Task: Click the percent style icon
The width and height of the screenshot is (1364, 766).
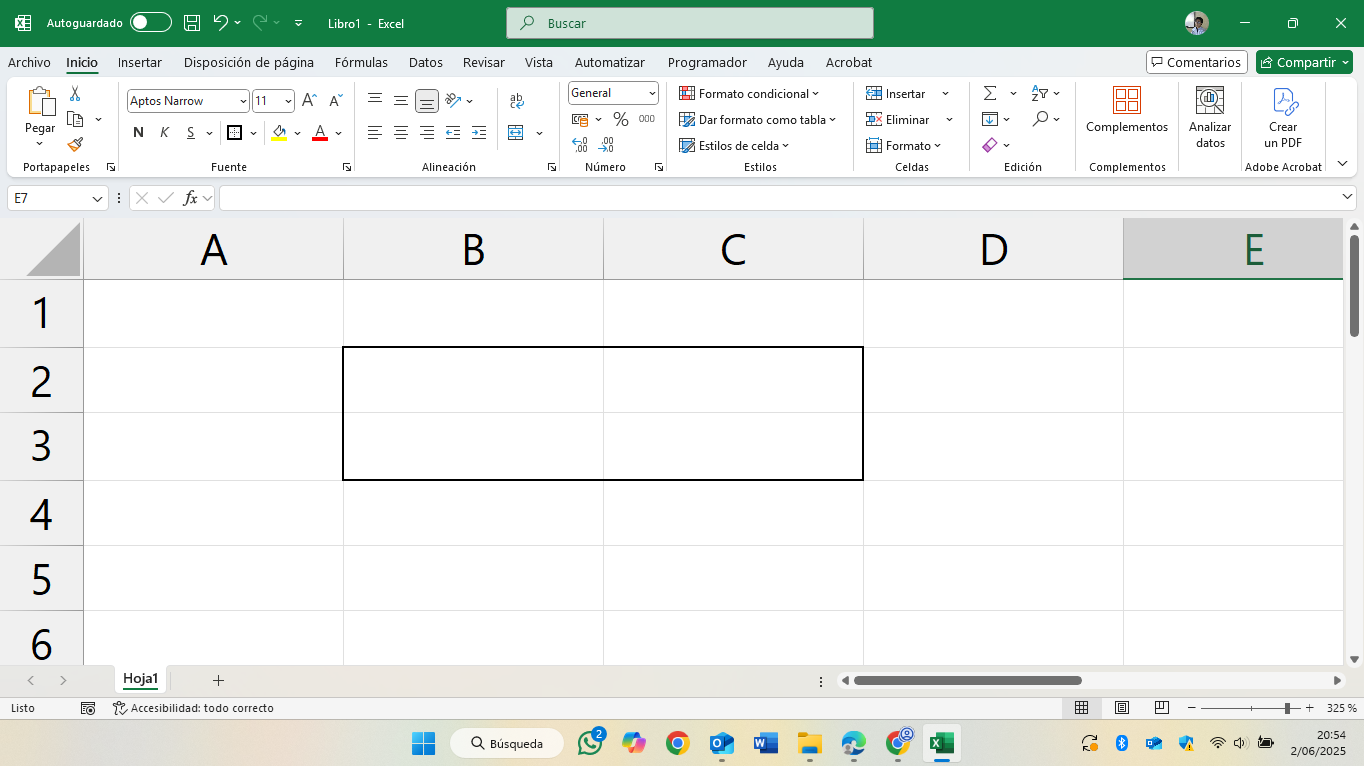Action: pos(621,119)
